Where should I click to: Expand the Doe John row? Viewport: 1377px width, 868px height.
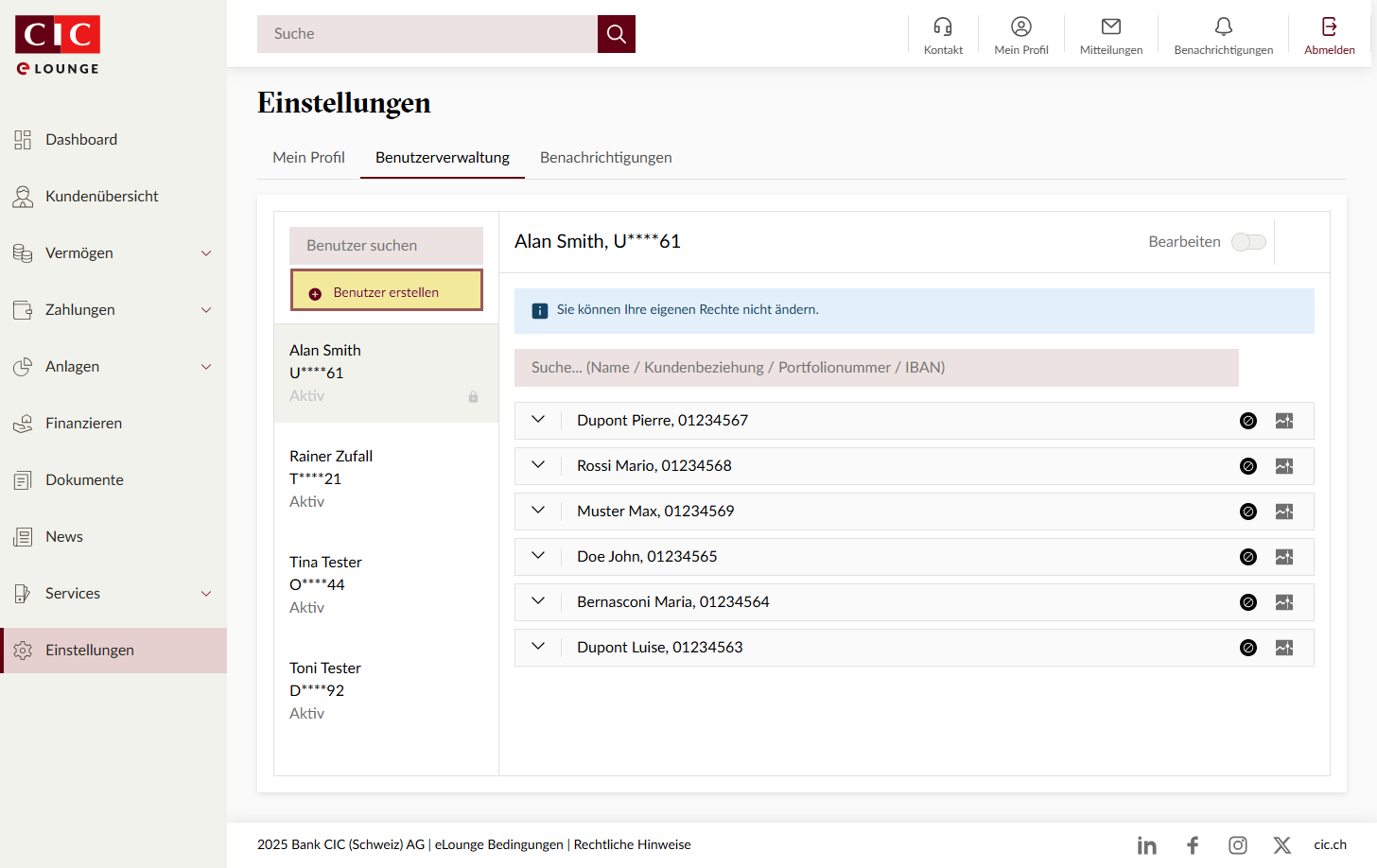(x=538, y=556)
